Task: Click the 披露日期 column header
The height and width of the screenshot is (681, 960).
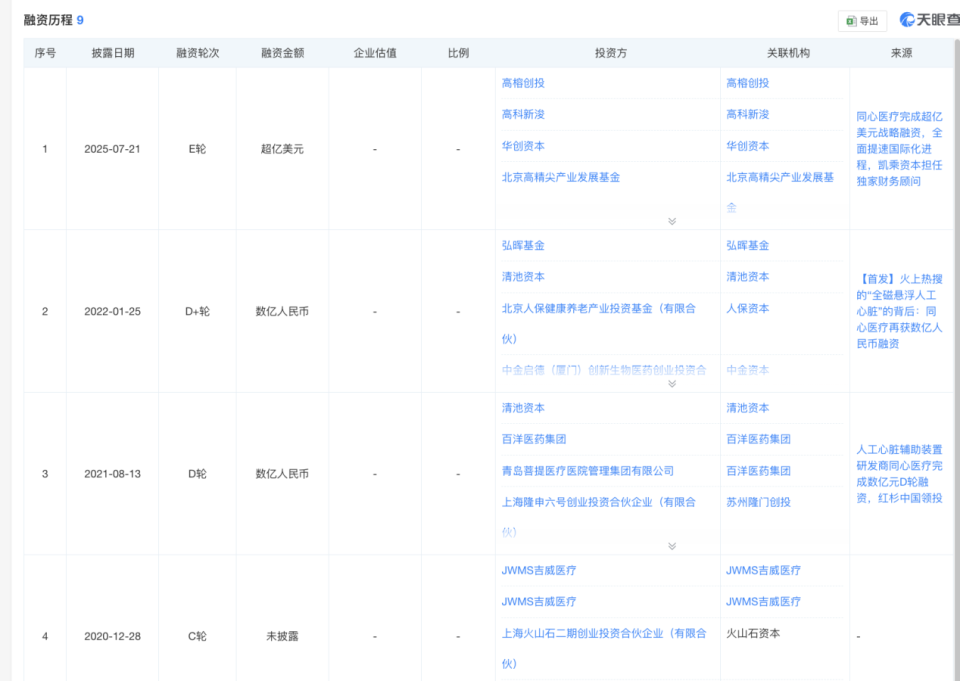Action: 113,53
